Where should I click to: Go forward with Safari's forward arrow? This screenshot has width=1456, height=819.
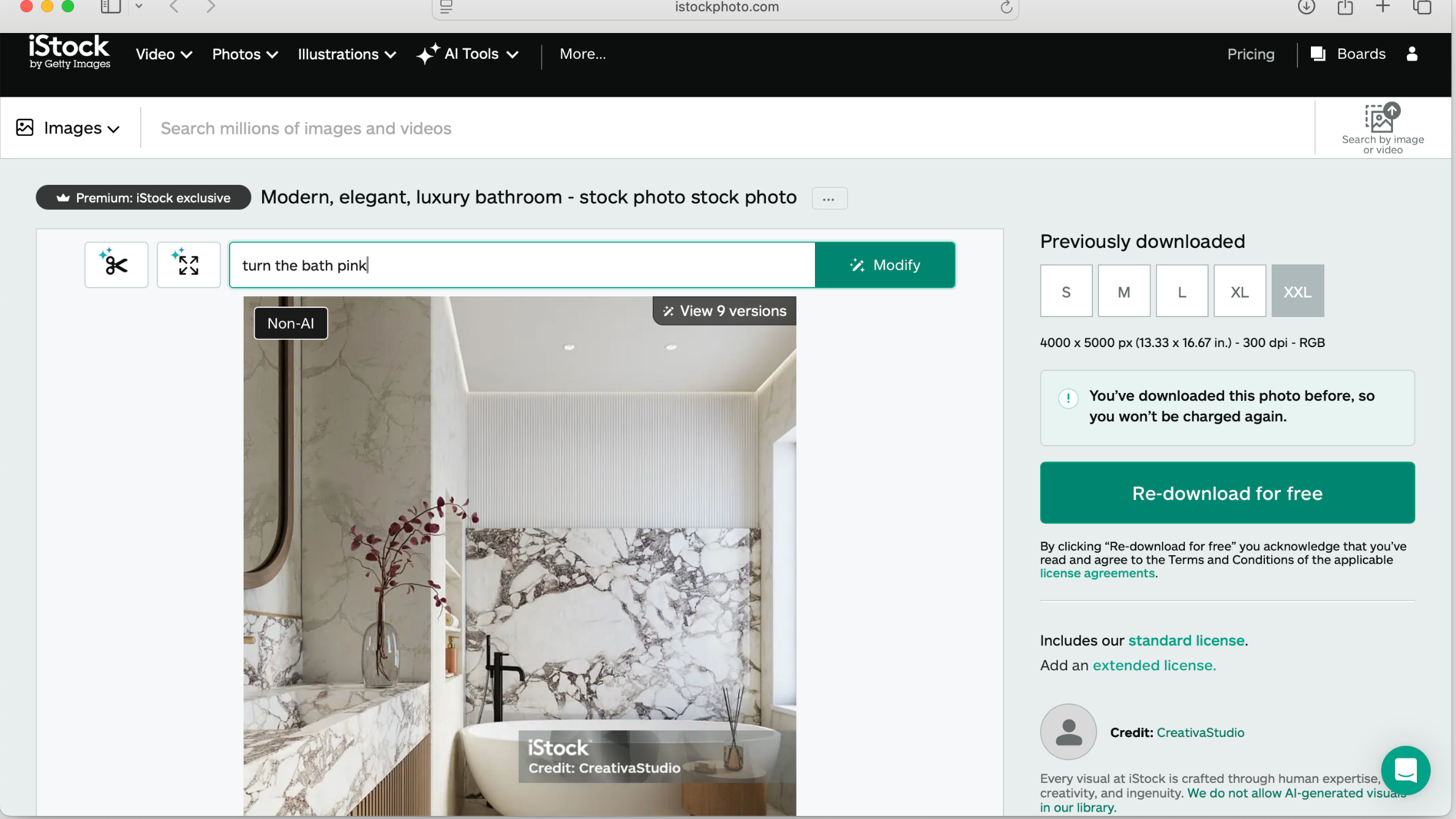[211, 7]
